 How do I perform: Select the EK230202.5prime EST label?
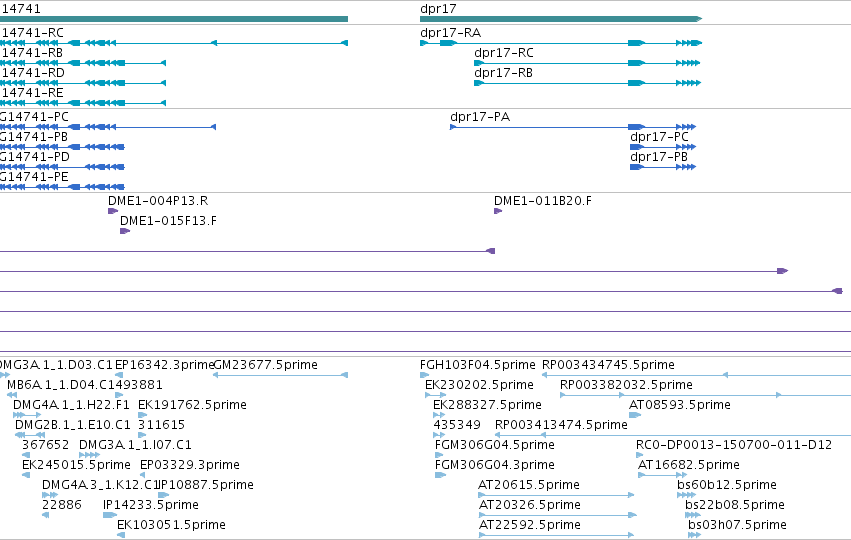479,385
